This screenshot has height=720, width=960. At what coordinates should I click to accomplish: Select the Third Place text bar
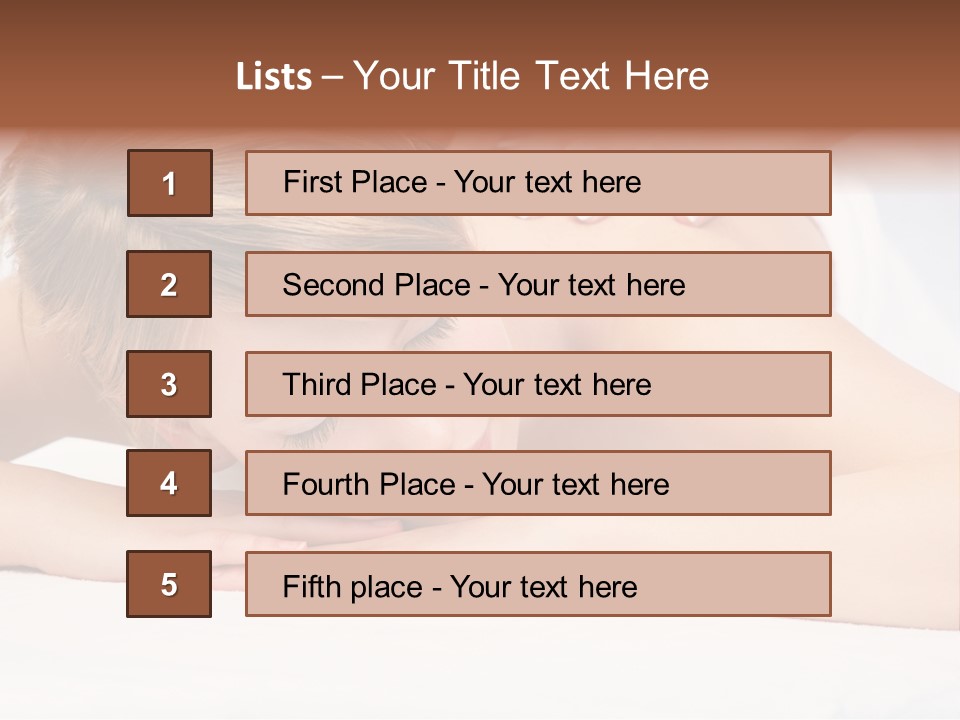[538, 384]
